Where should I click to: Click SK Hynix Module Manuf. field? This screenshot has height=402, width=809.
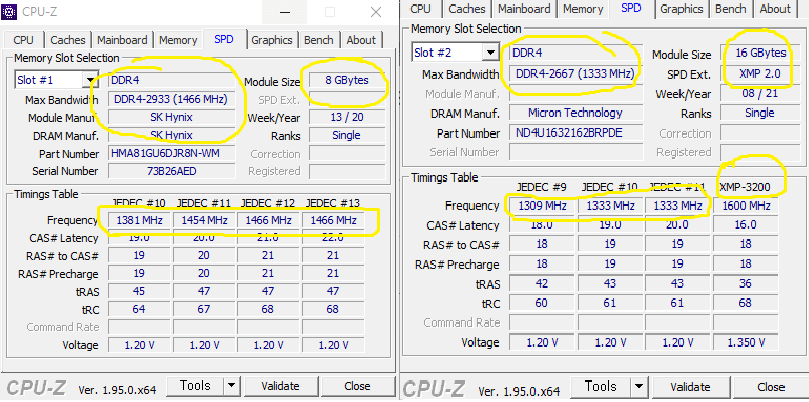pos(171,117)
